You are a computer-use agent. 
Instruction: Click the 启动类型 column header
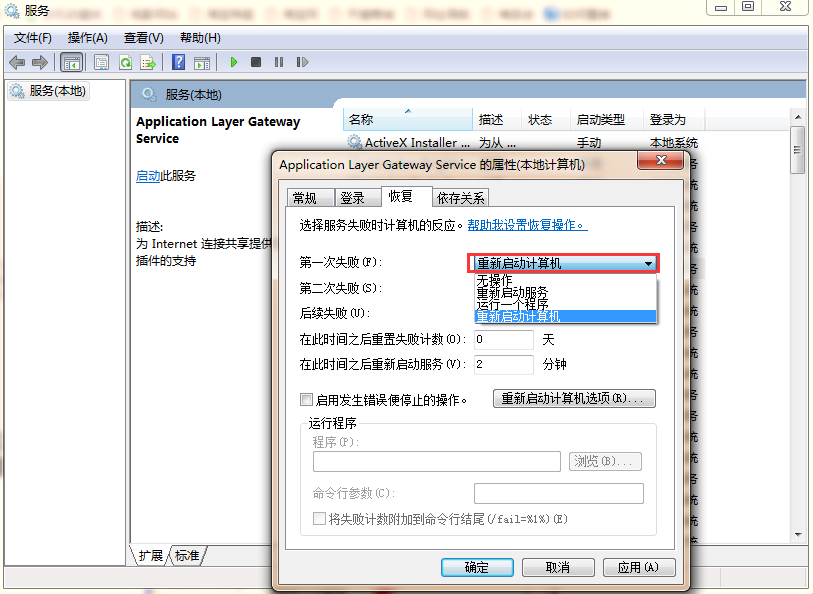tap(605, 120)
